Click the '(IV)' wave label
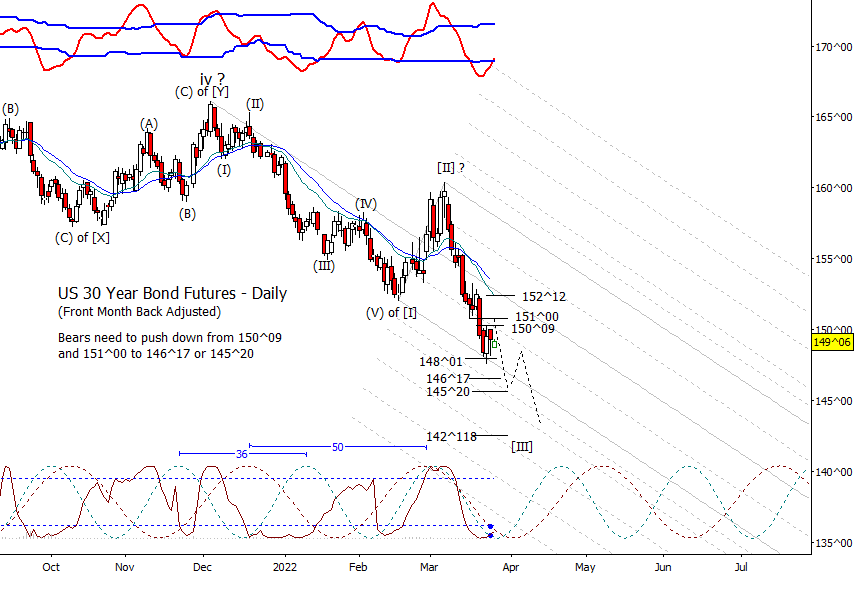859x596 pixels. click(366, 204)
